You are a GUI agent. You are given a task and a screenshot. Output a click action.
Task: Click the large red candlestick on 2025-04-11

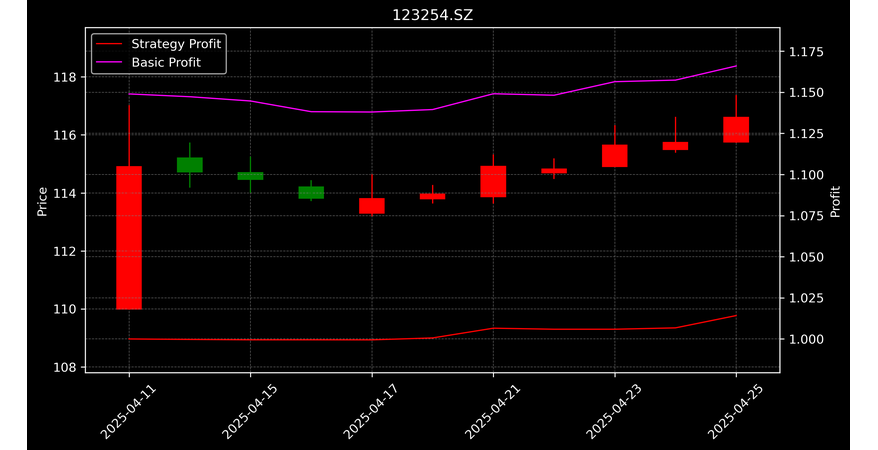point(129,238)
